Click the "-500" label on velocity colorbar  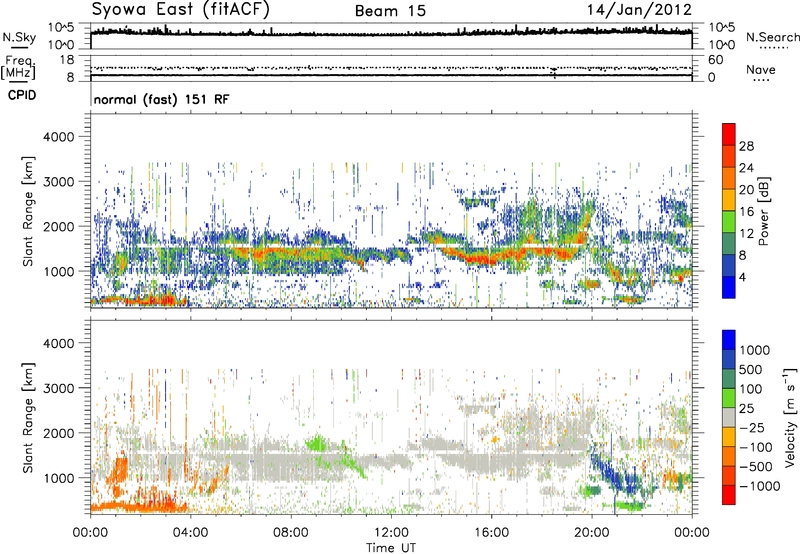click(x=755, y=467)
